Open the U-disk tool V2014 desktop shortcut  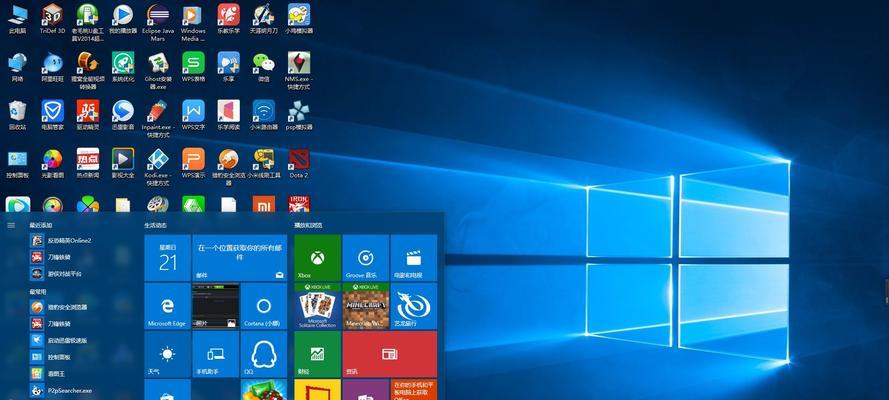pos(87,23)
